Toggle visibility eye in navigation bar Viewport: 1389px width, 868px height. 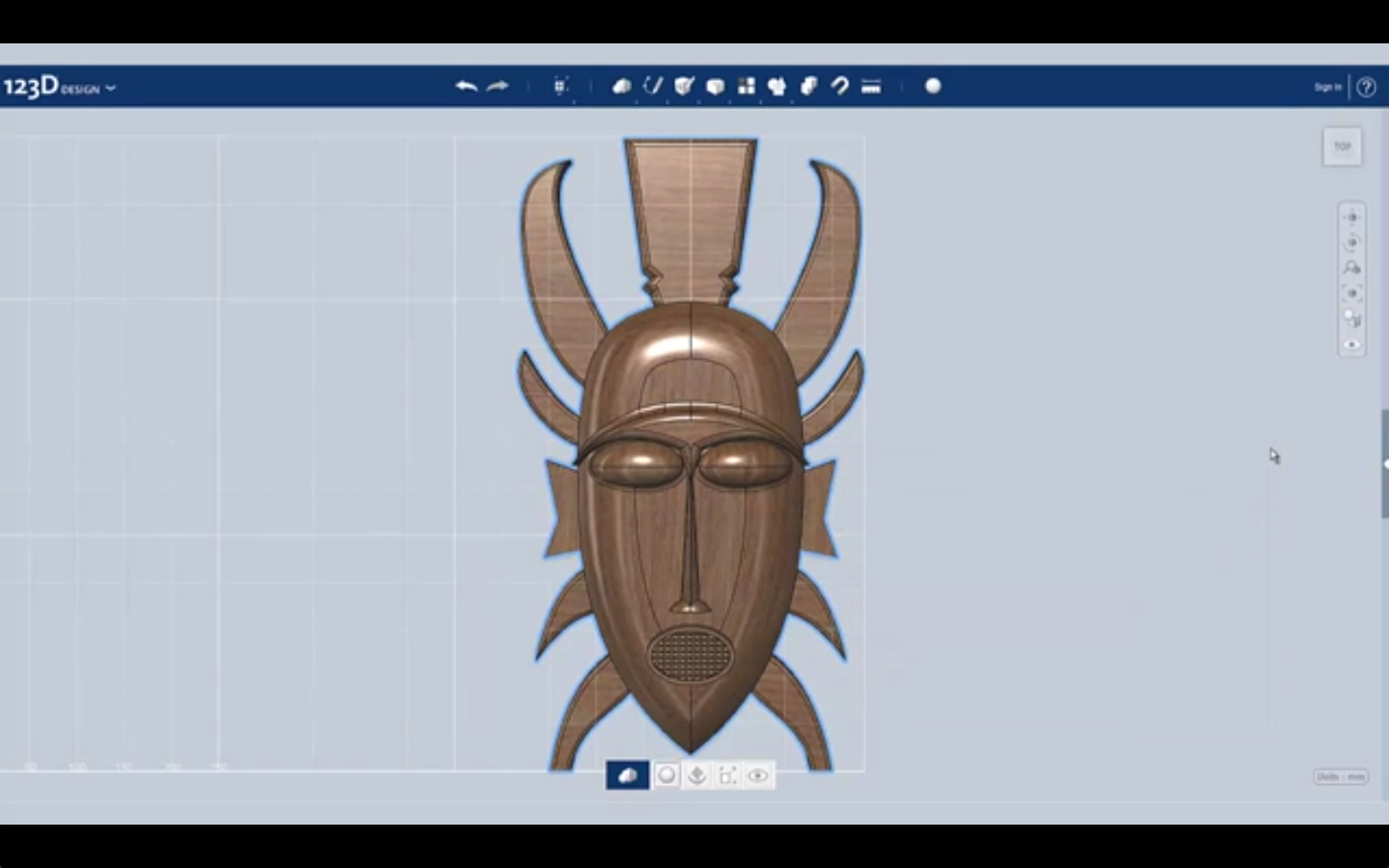1351,344
